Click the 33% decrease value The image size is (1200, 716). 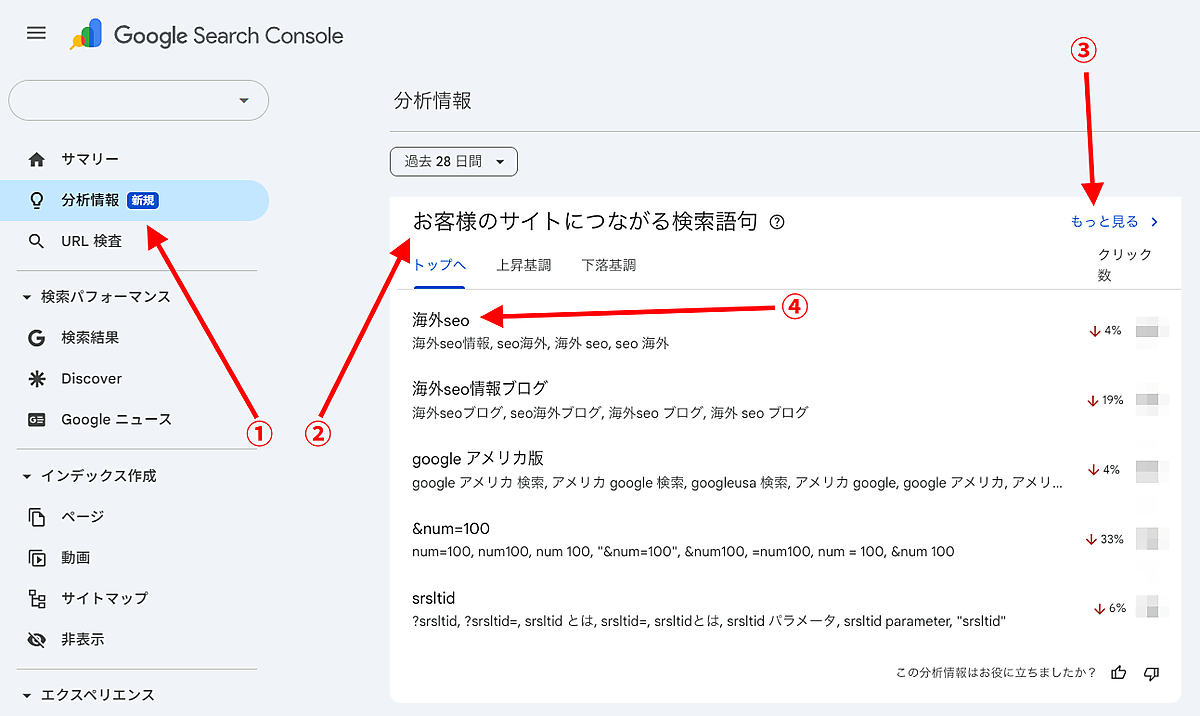coord(1105,539)
